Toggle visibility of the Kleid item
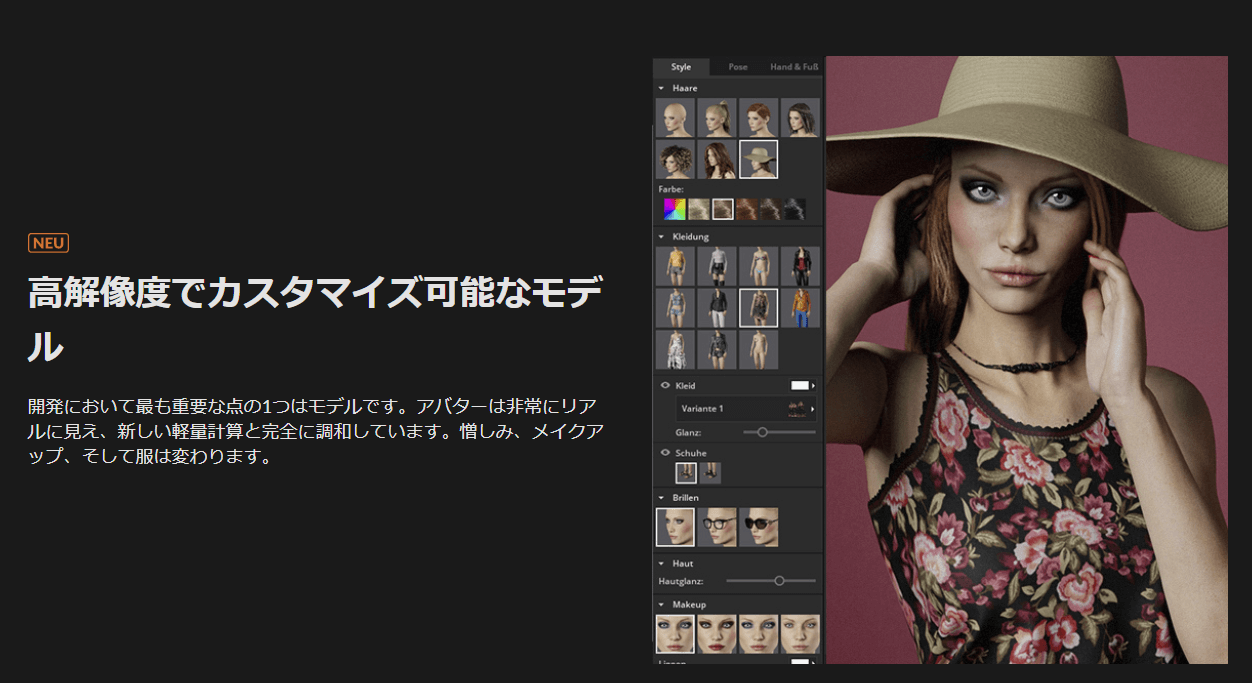Screen dimensions: 1252x683 665,385
